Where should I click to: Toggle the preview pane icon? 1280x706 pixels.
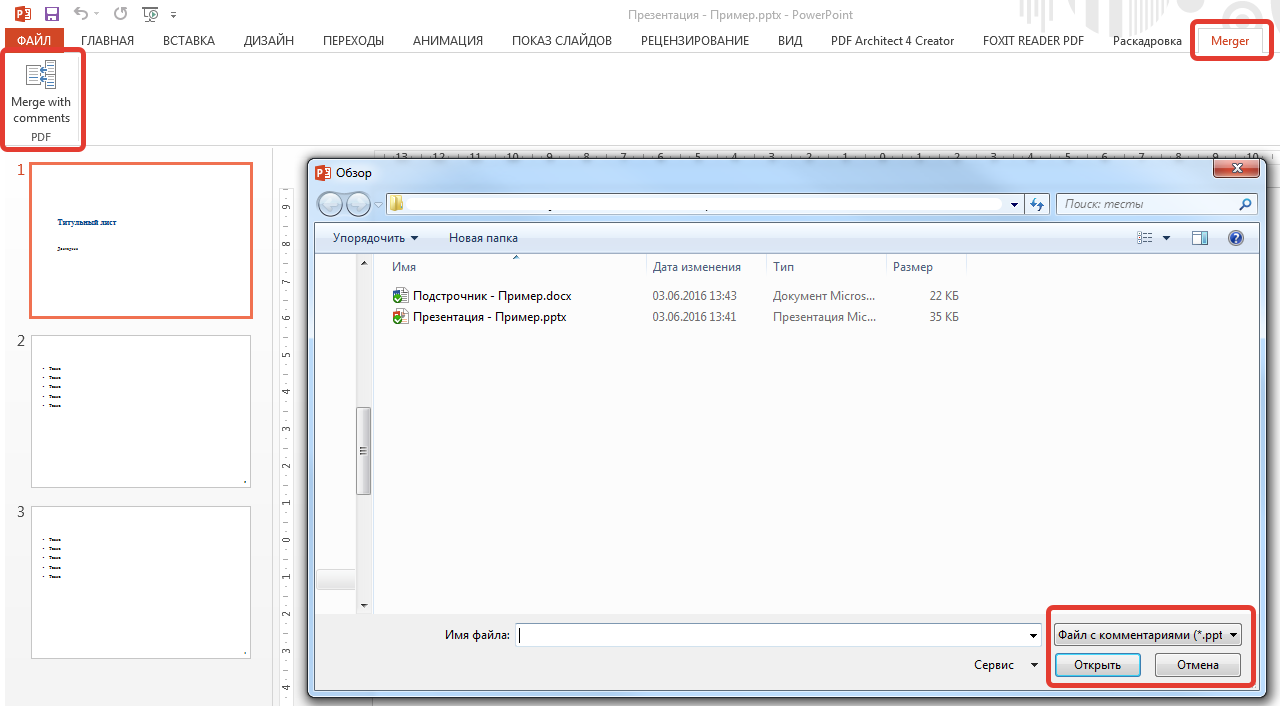1201,238
